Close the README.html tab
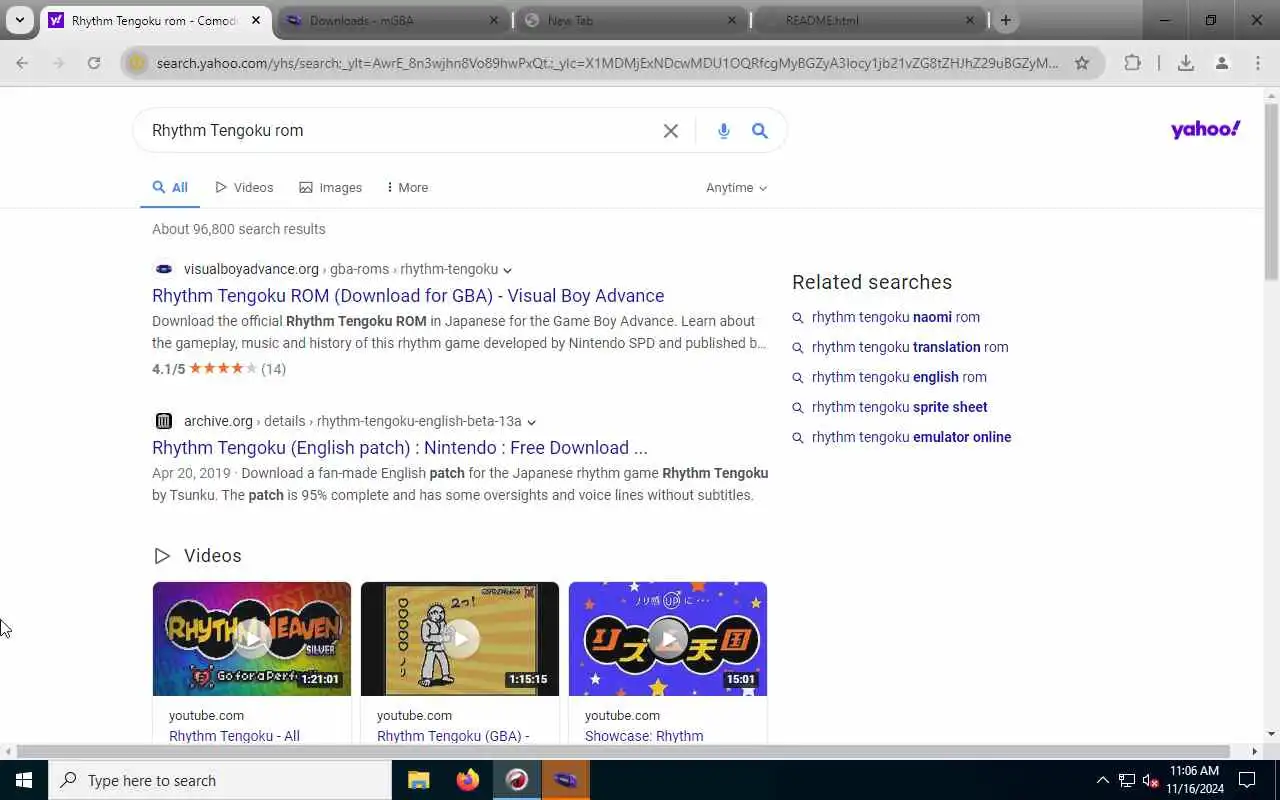The image size is (1280, 800). pyautogui.click(x=970, y=20)
